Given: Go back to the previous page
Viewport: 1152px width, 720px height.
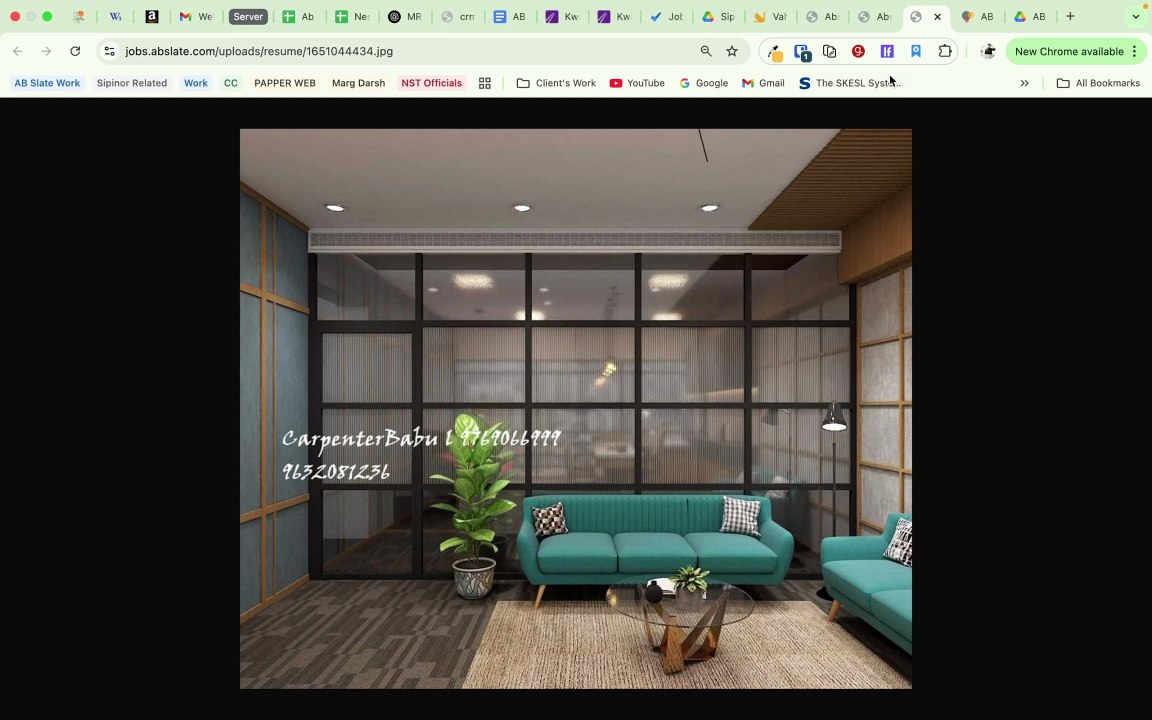Looking at the screenshot, I should [18, 51].
